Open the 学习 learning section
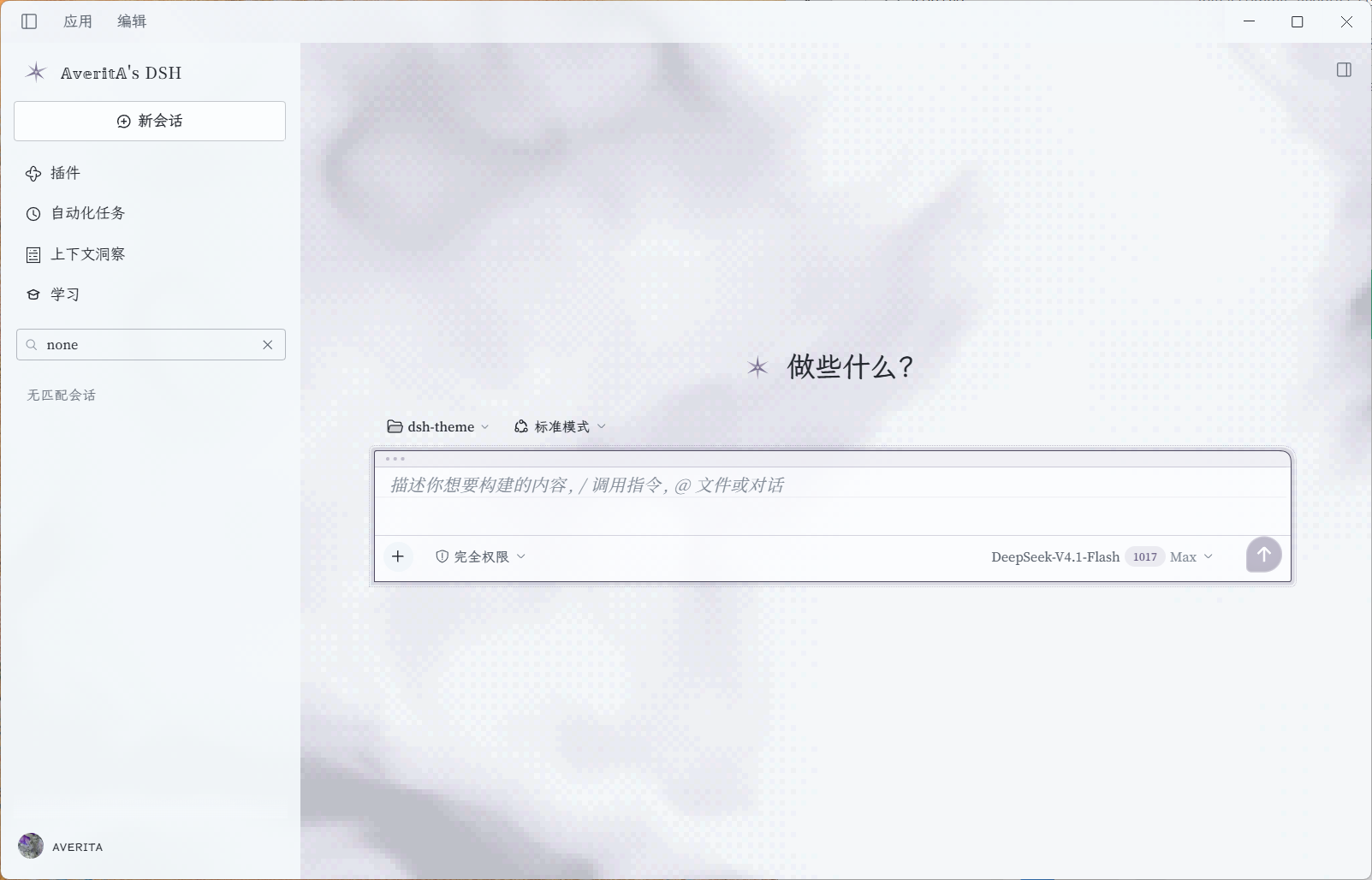1372x880 pixels. pos(53,294)
